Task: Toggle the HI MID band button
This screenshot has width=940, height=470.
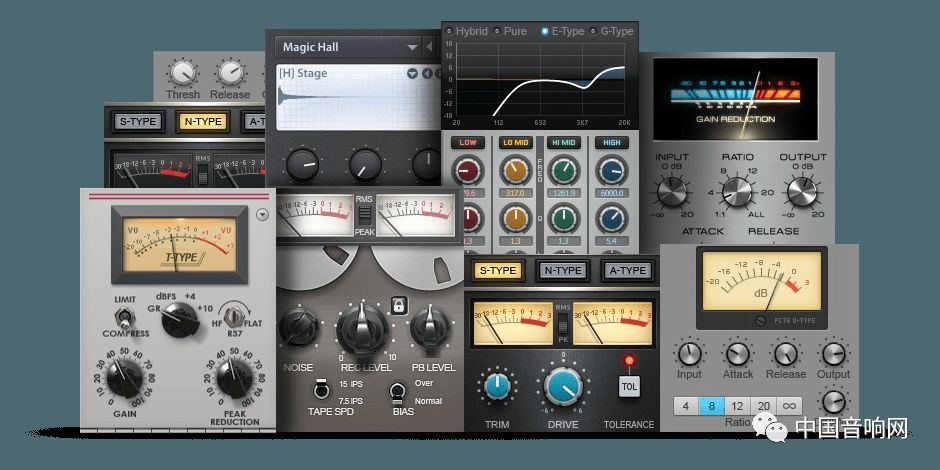Action: 564,143
